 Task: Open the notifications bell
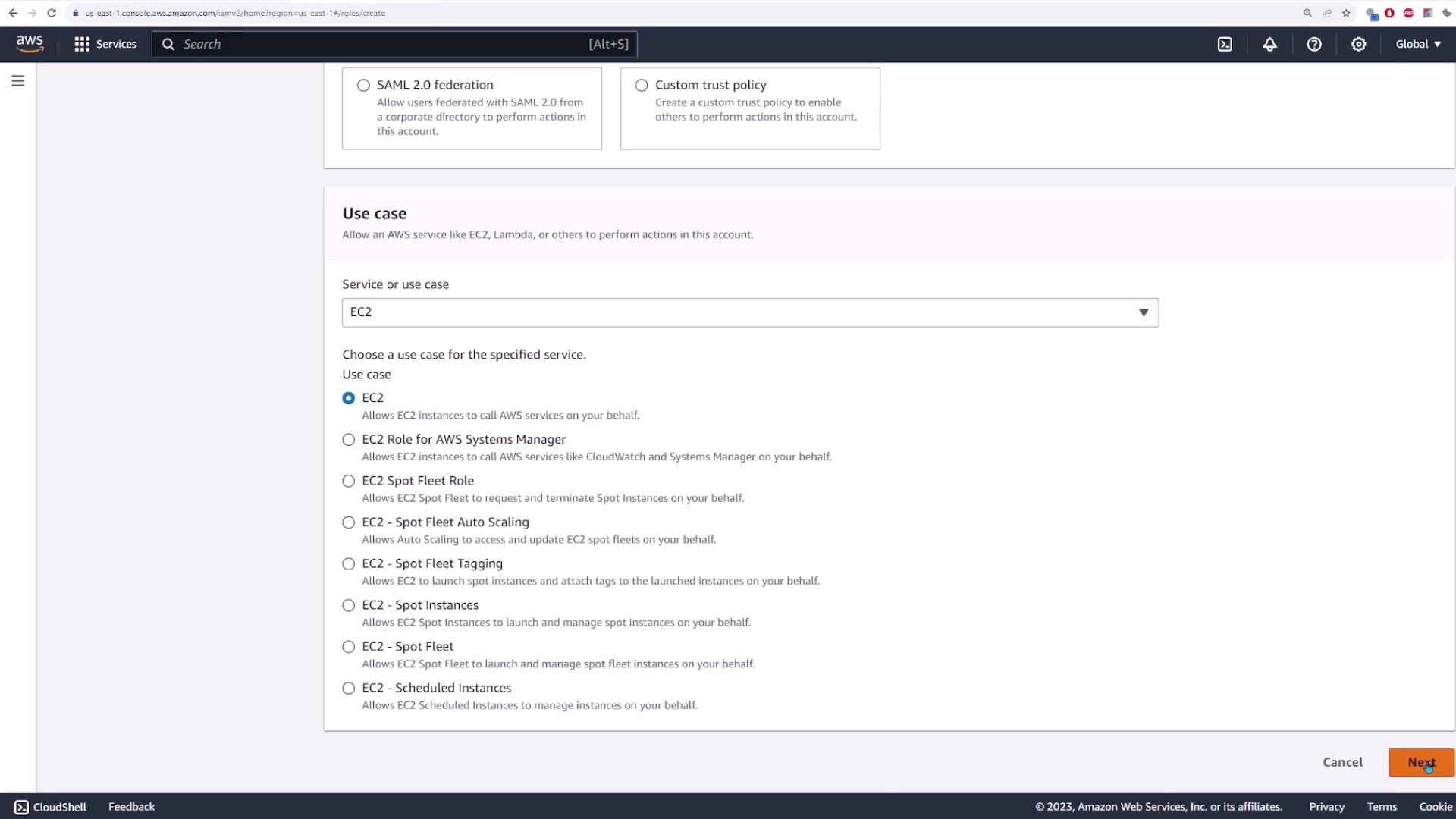click(1269, 44)
